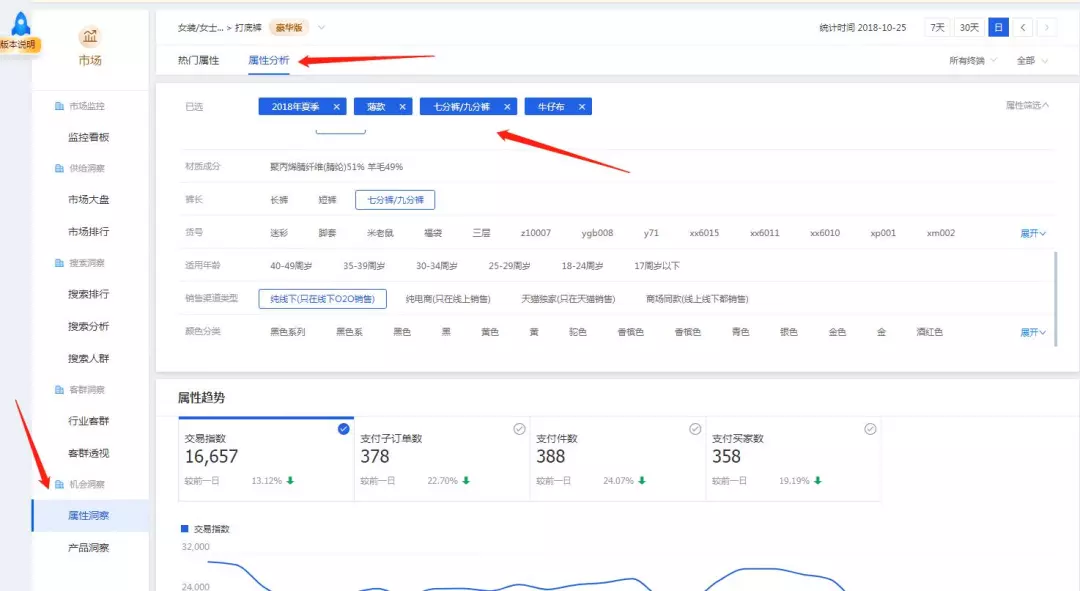
Task: Collapse the 属性筛选 panel
Action: [1028, 105]
